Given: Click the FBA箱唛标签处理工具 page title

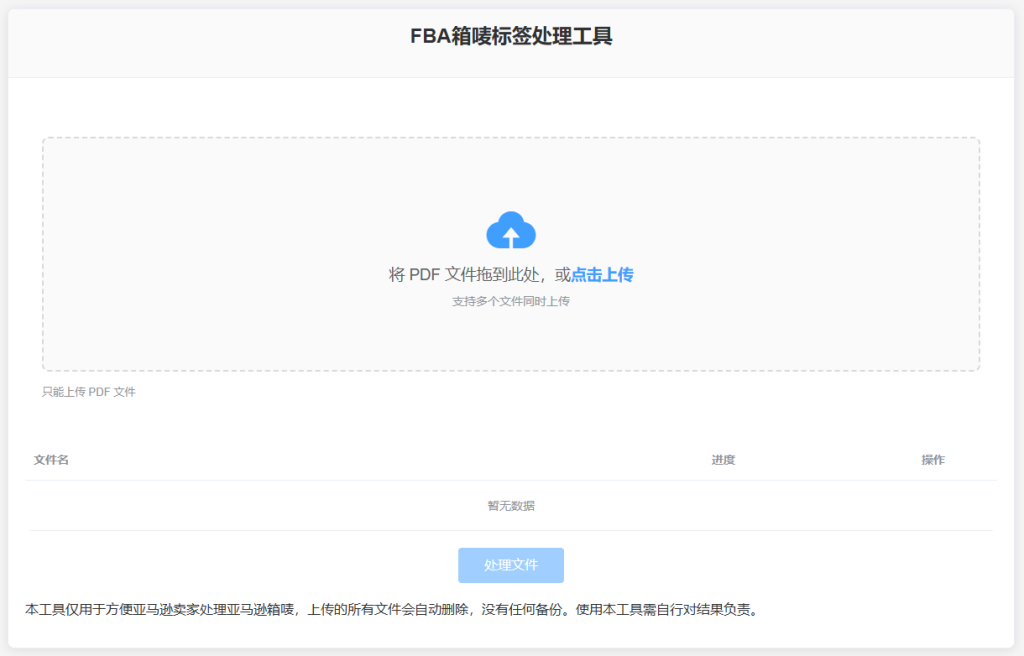Looking at the screenshot, I should click(x=511, y=38).
